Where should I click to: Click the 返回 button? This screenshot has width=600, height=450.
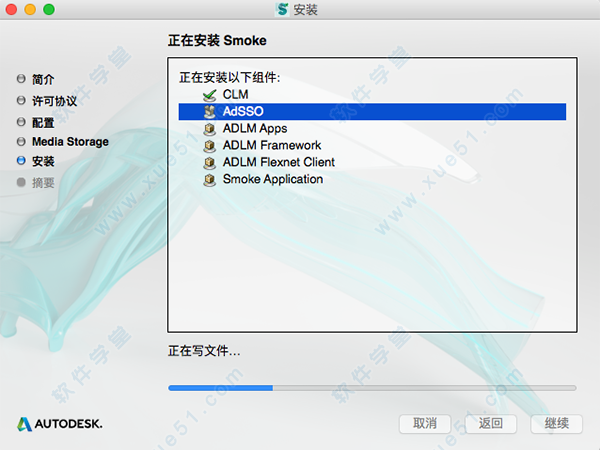point(491,424)
